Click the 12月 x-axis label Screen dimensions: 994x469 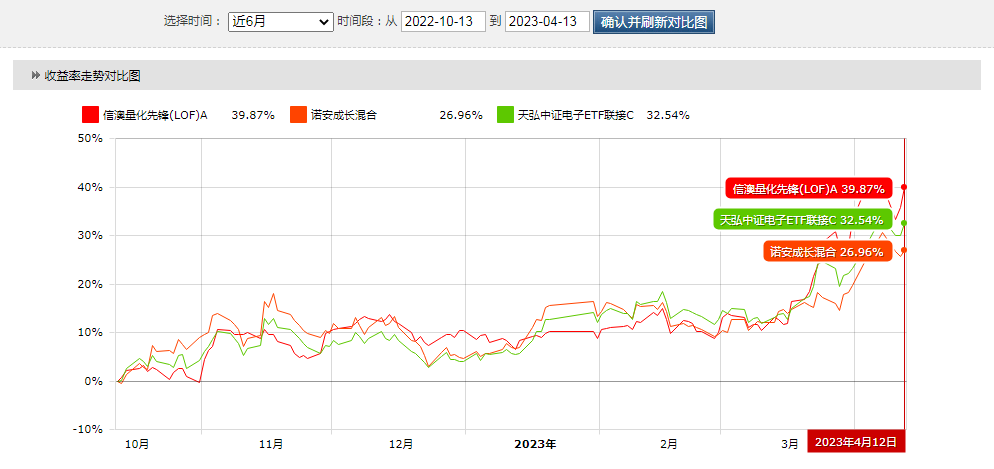click(401, 444)
